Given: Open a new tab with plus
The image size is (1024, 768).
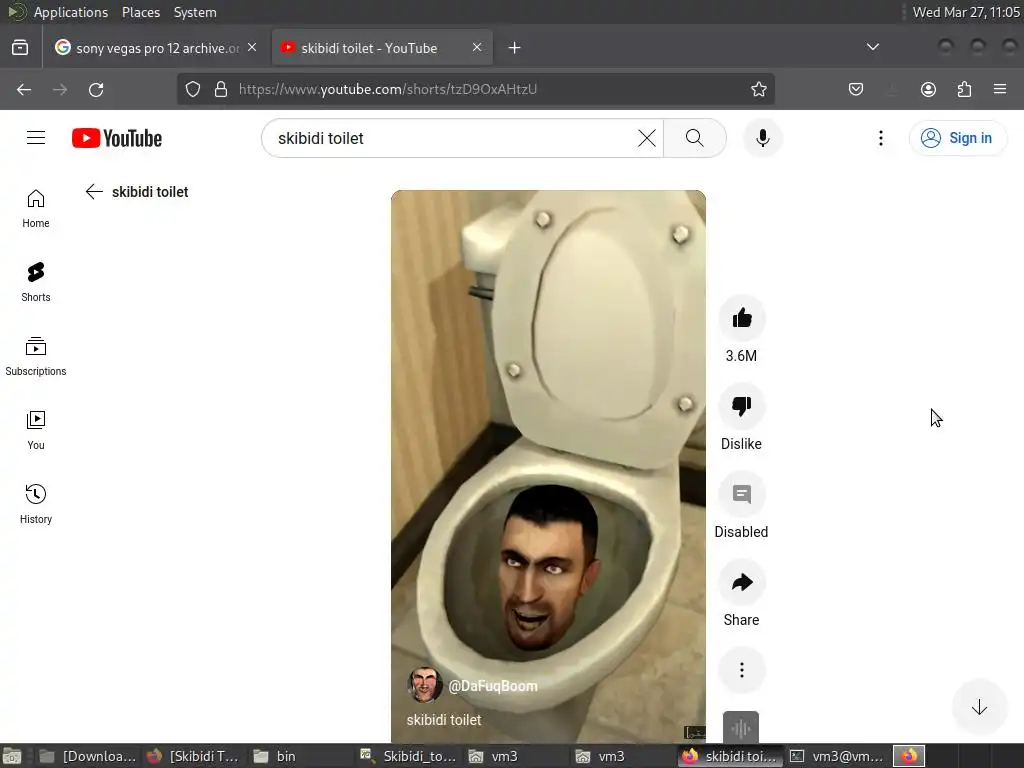Looking at the screenshot, I should tap(515, 48).
